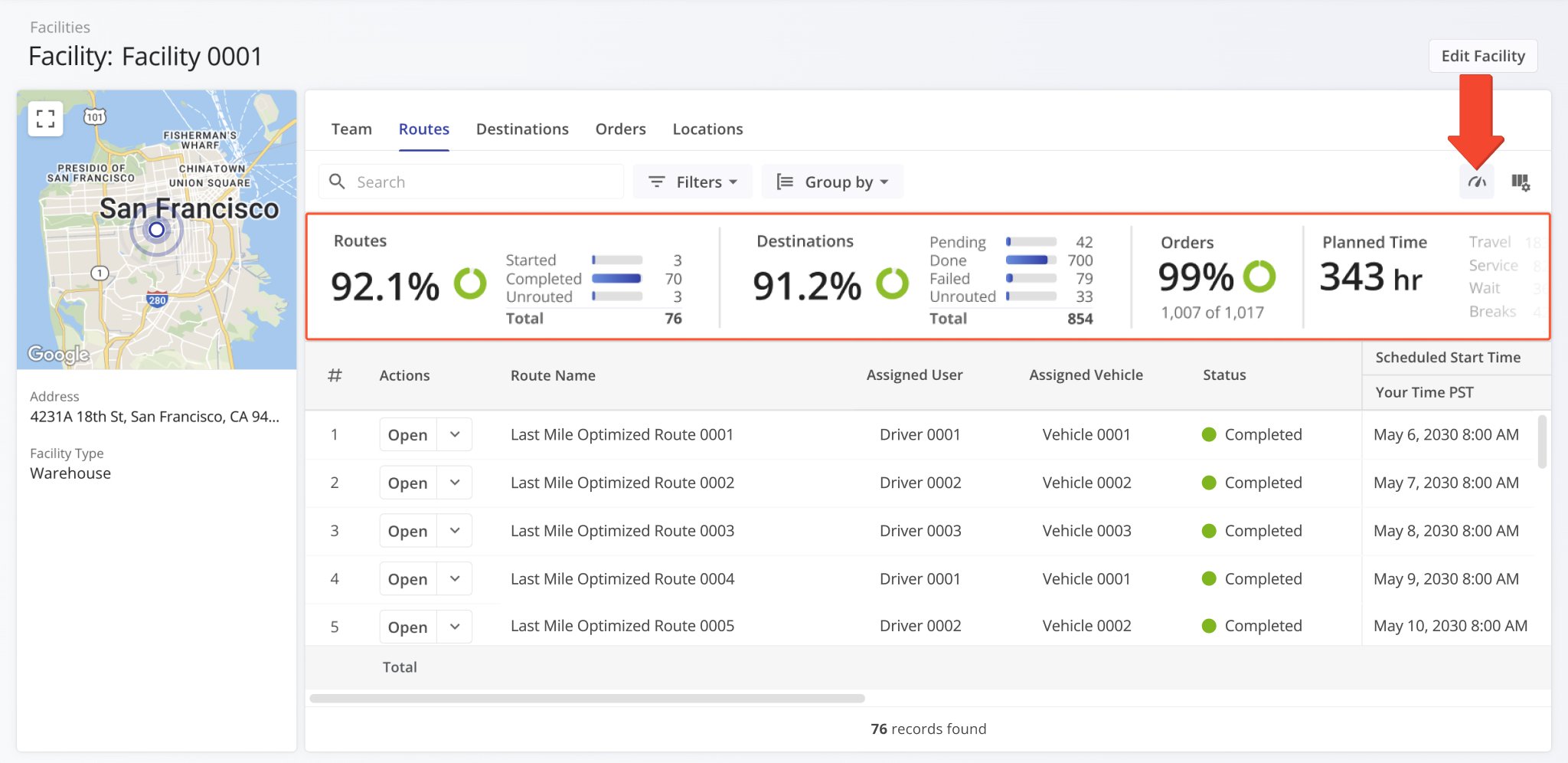Expand actions arrow for Route 0003

[455, 531]
